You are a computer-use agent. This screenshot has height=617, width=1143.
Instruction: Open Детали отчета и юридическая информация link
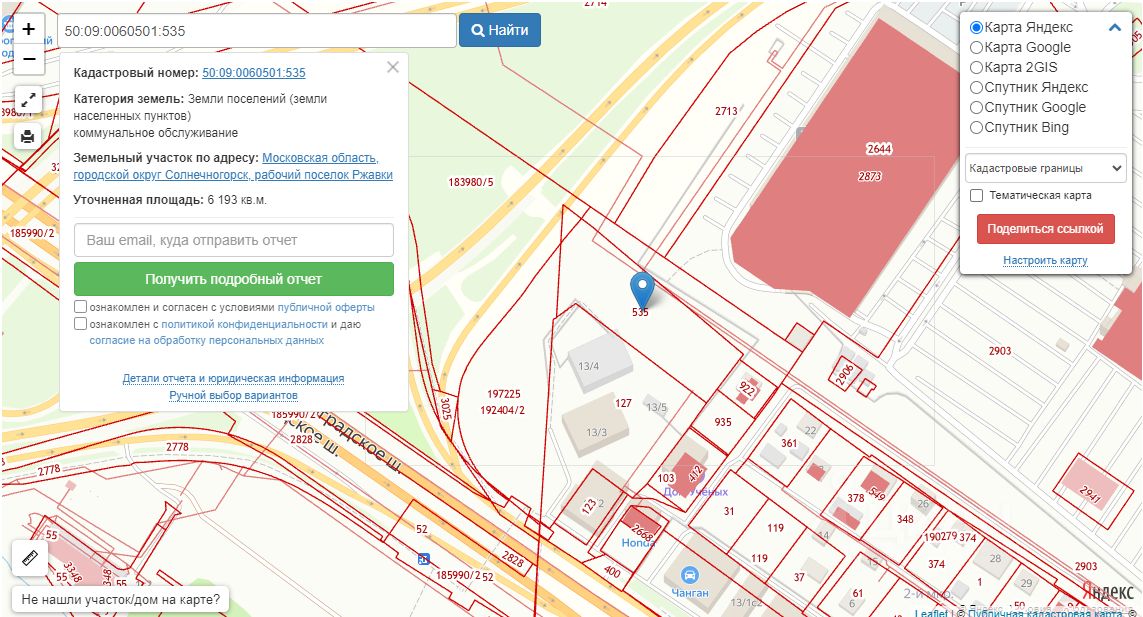[x=233, y=379]
